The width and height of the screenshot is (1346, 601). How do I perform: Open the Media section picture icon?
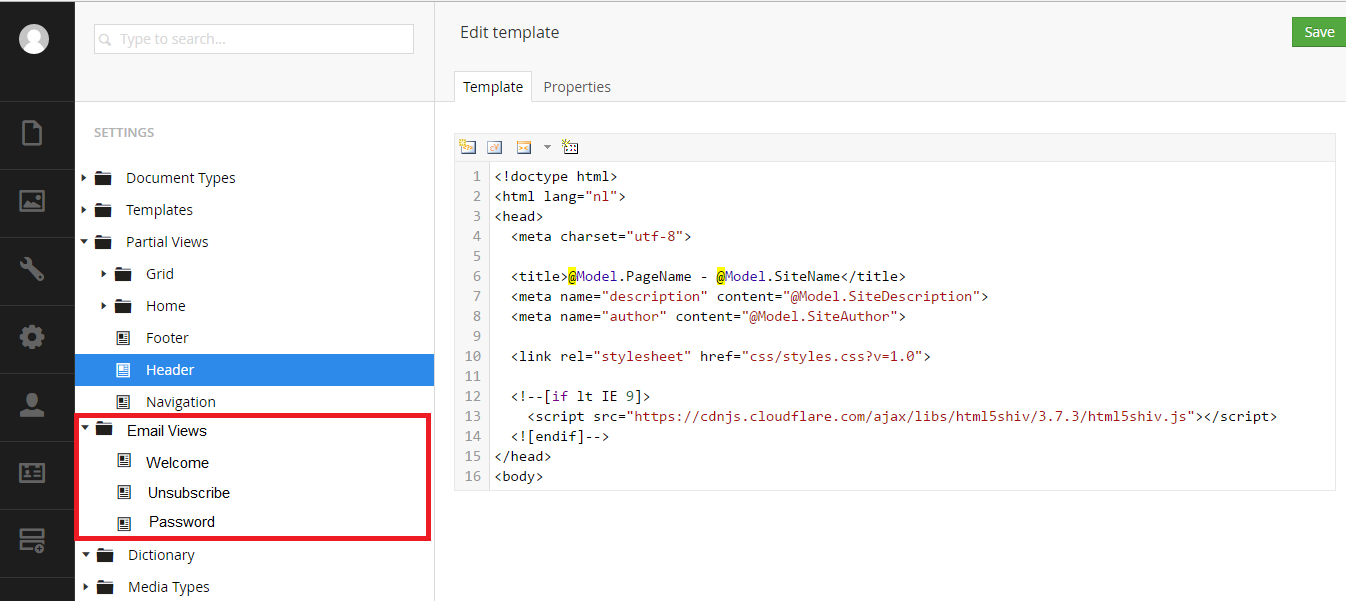click(x=32, y=200)
